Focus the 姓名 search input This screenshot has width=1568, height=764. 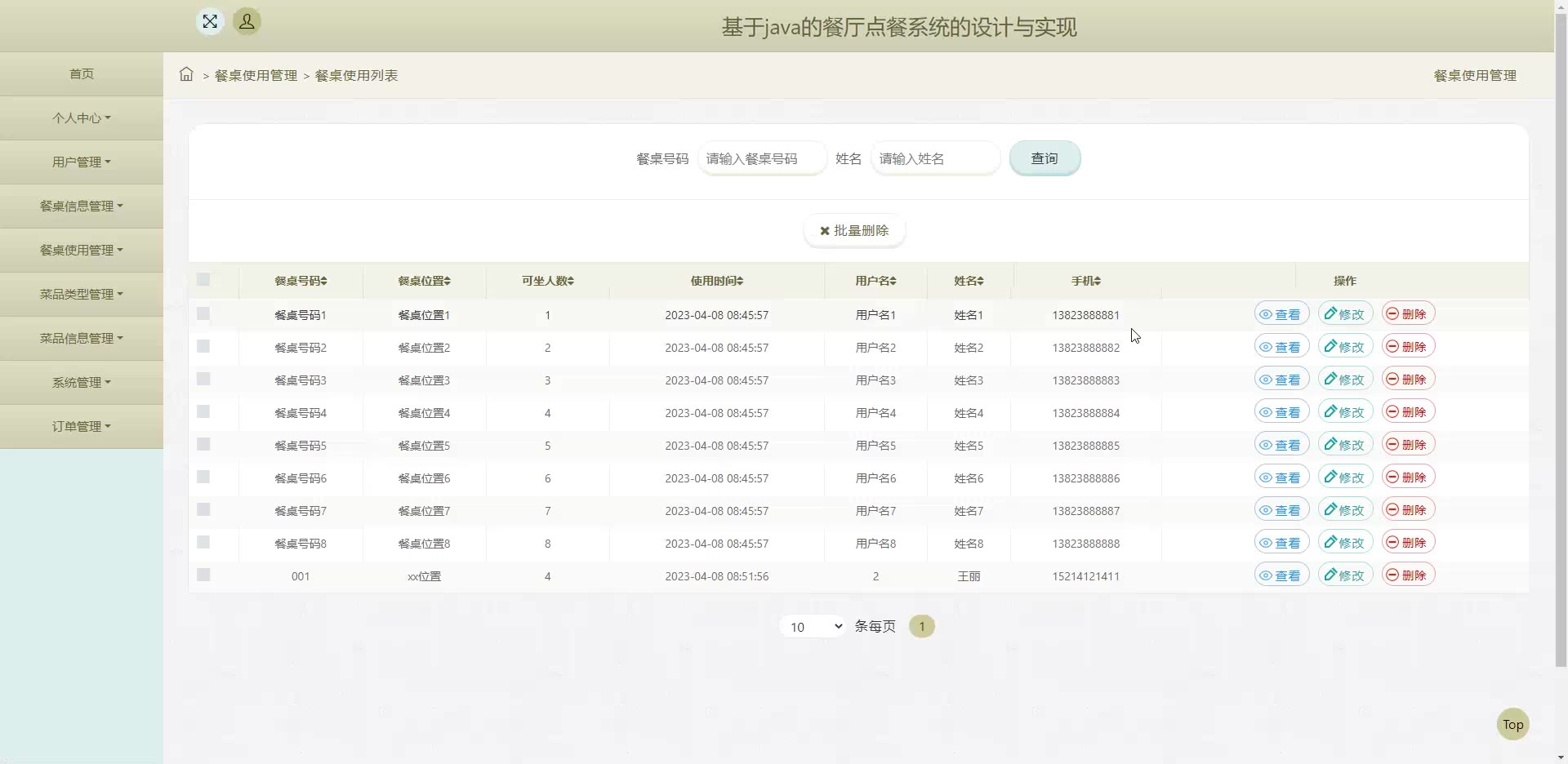935,158
